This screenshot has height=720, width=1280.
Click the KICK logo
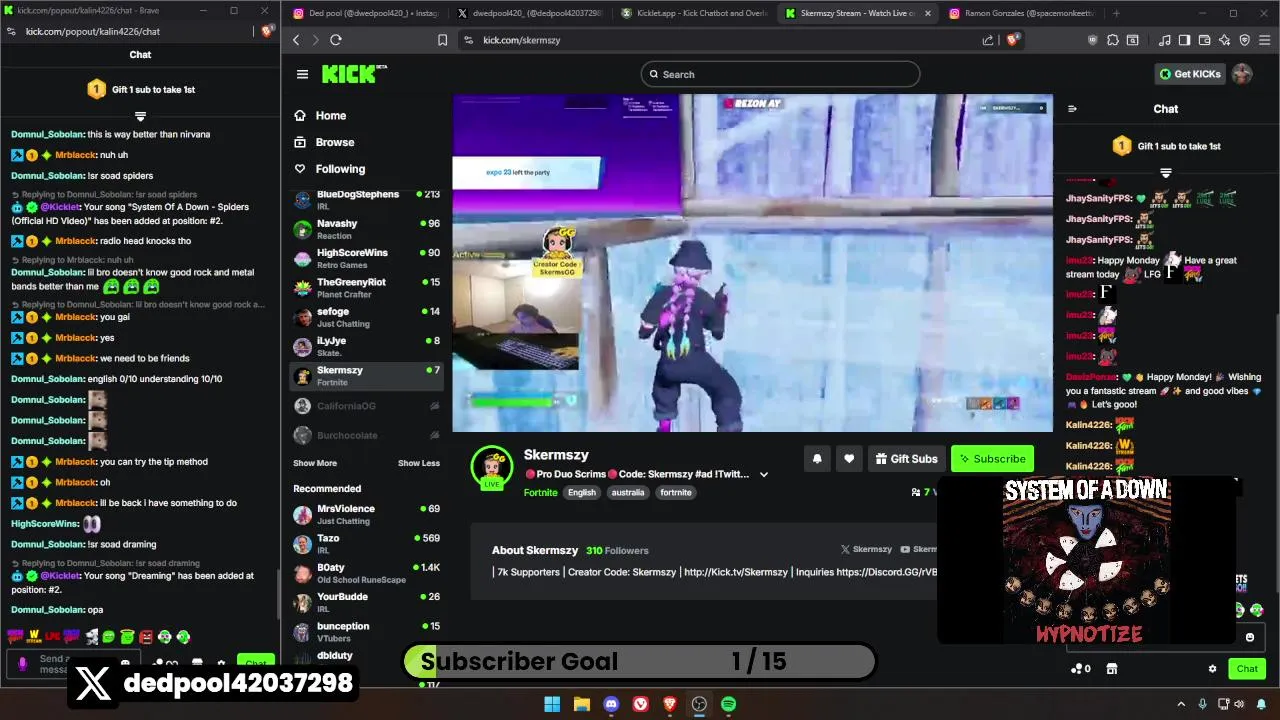pos(353,74)
